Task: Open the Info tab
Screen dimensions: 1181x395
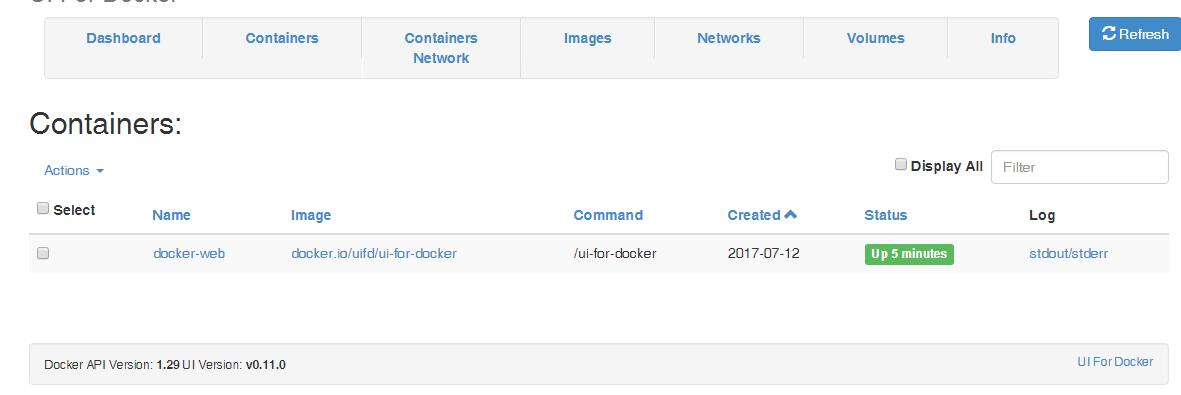Action: 1002,38
